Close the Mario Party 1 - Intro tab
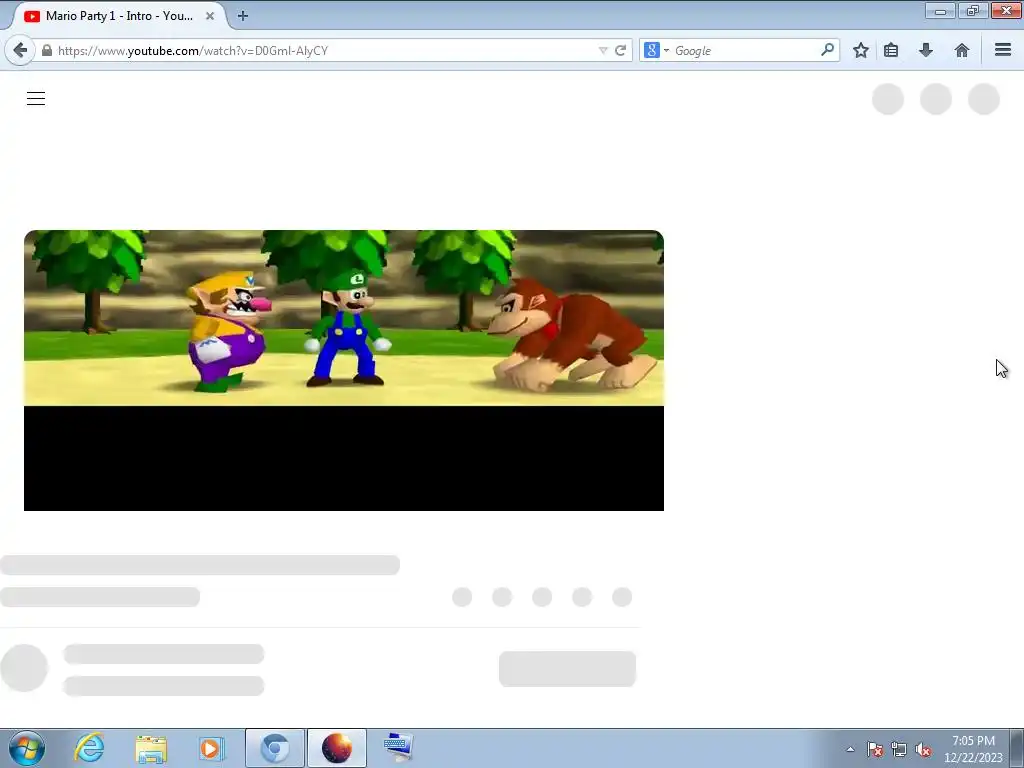Viewport: 1024px width, 768px height. click(x=210, y=16)
